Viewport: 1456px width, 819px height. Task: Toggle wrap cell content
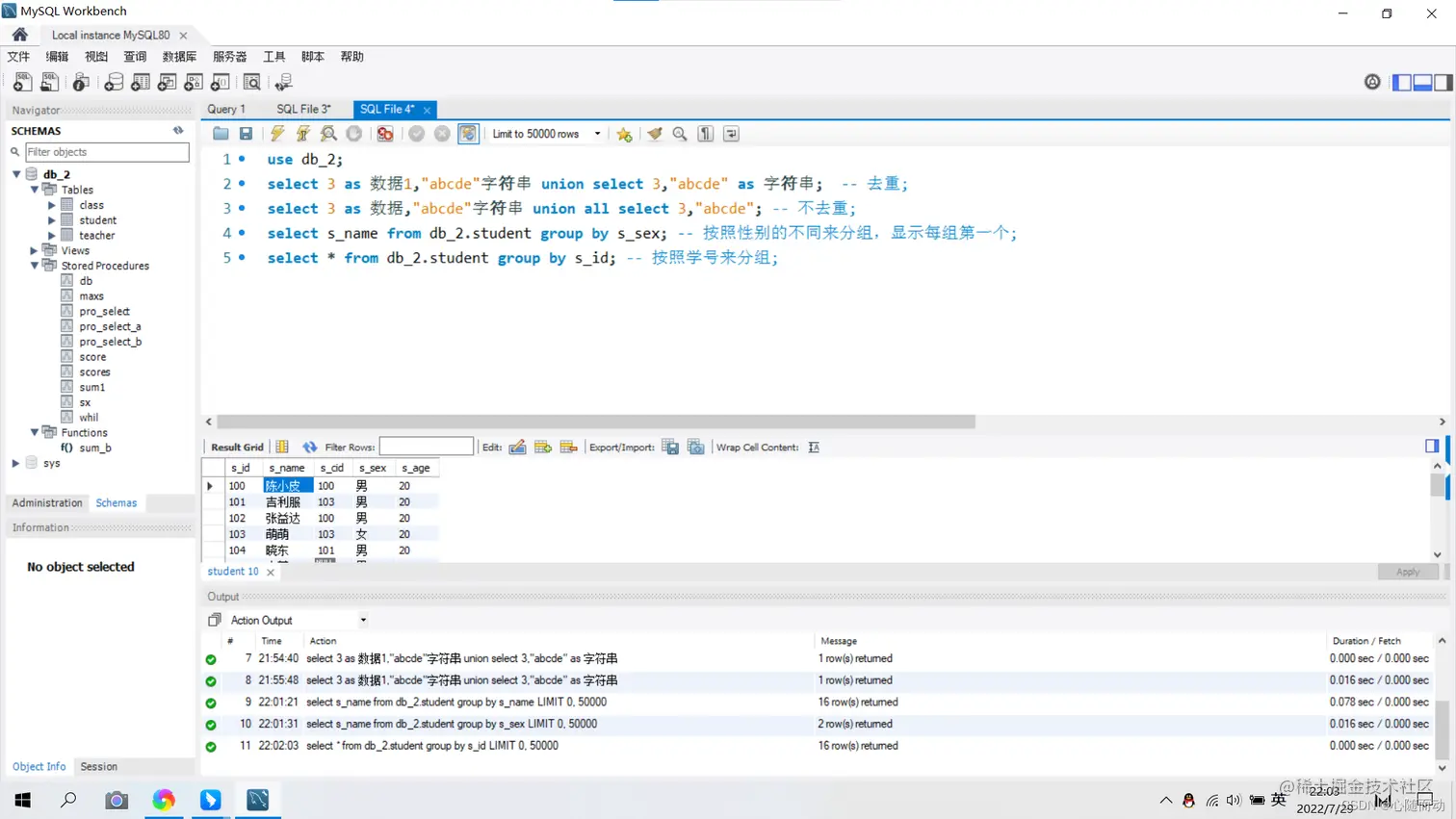pos(814,447)
